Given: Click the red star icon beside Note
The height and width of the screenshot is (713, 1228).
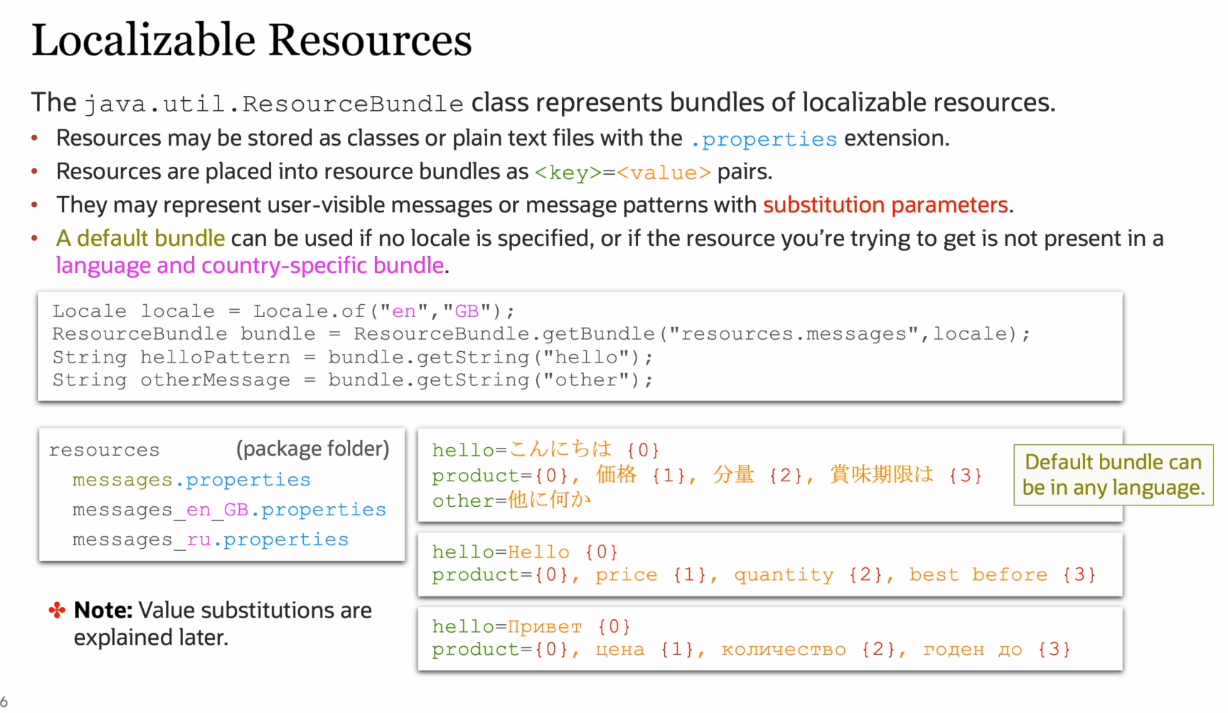Looking at the screenshot, I should point(58,610).
